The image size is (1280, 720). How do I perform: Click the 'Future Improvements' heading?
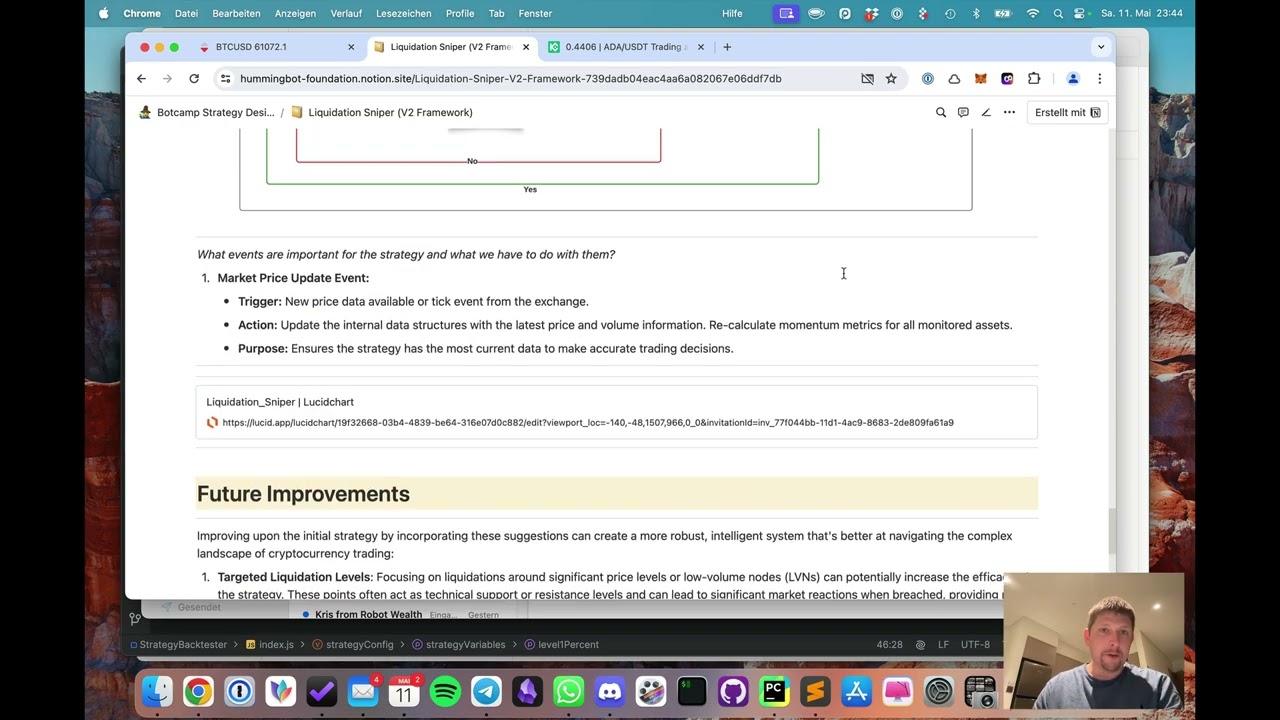click(303, 494)
